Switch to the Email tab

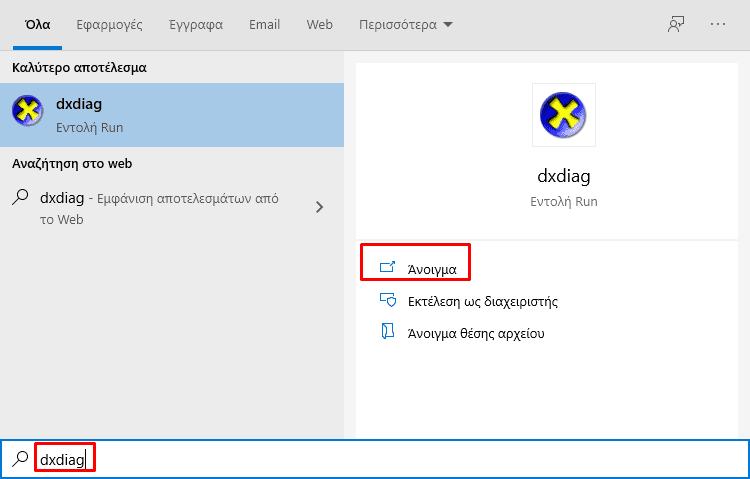265,24
